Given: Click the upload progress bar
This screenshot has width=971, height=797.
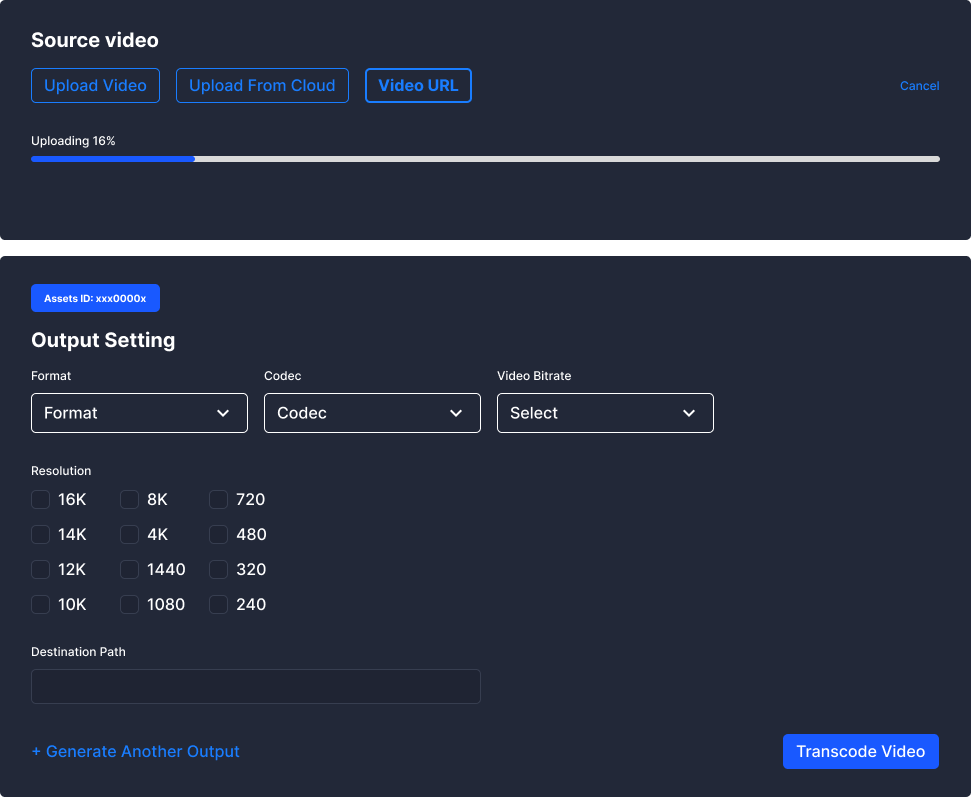Looking at the screenshot, I should click(x=485, y=158).
